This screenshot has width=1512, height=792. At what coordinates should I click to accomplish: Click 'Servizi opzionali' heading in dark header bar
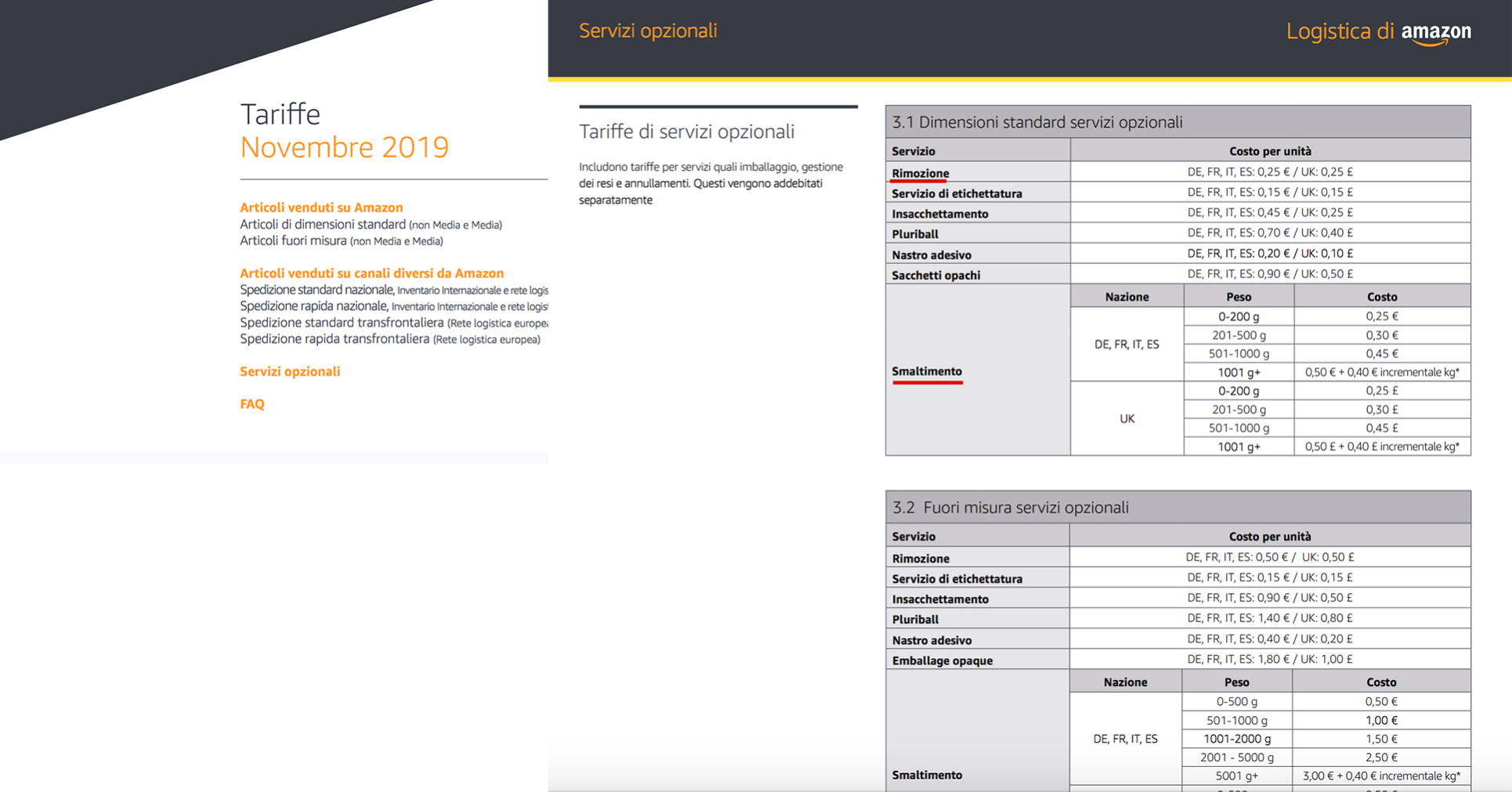648,31
